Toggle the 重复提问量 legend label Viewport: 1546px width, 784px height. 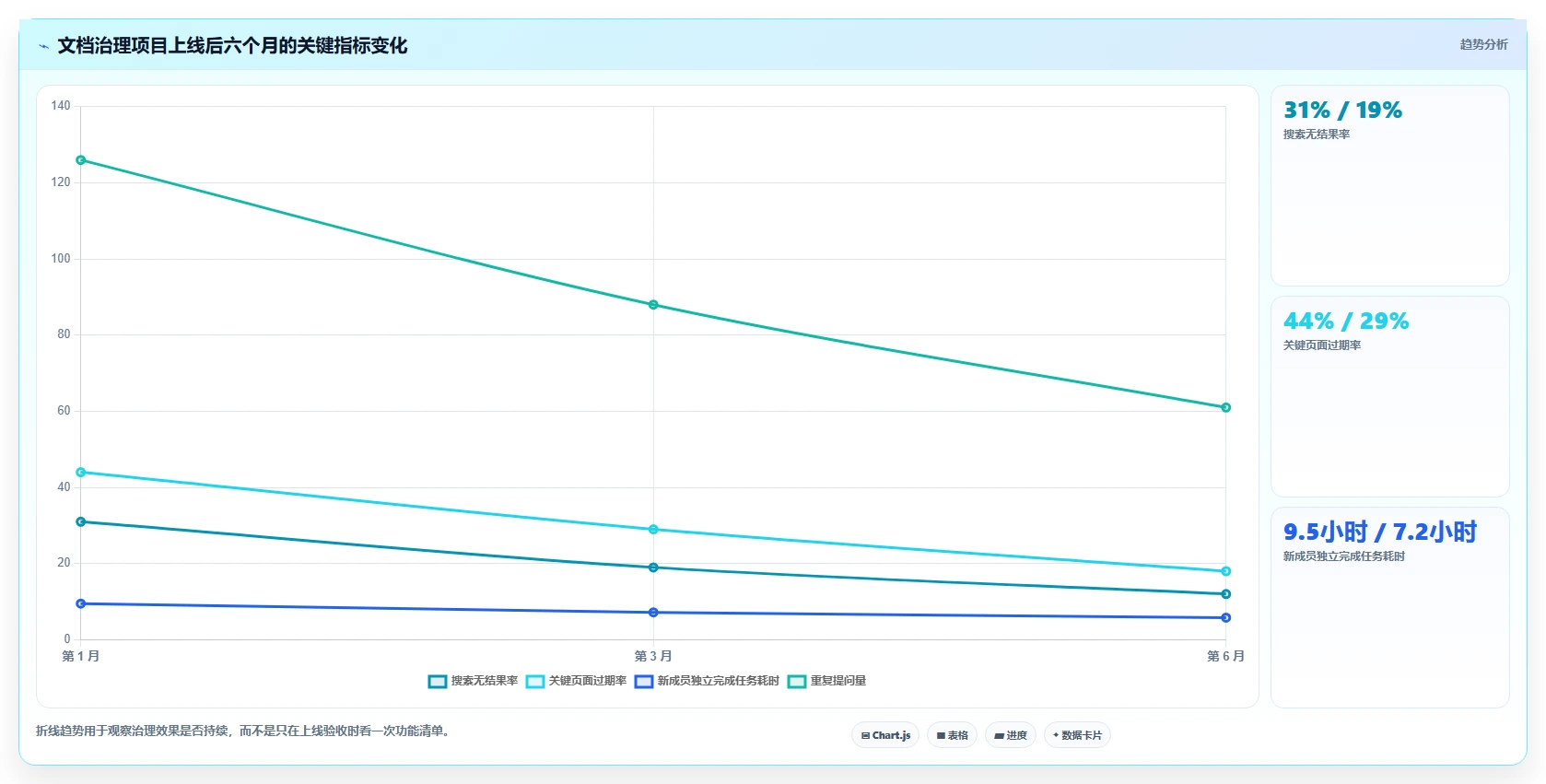point(838,681)
